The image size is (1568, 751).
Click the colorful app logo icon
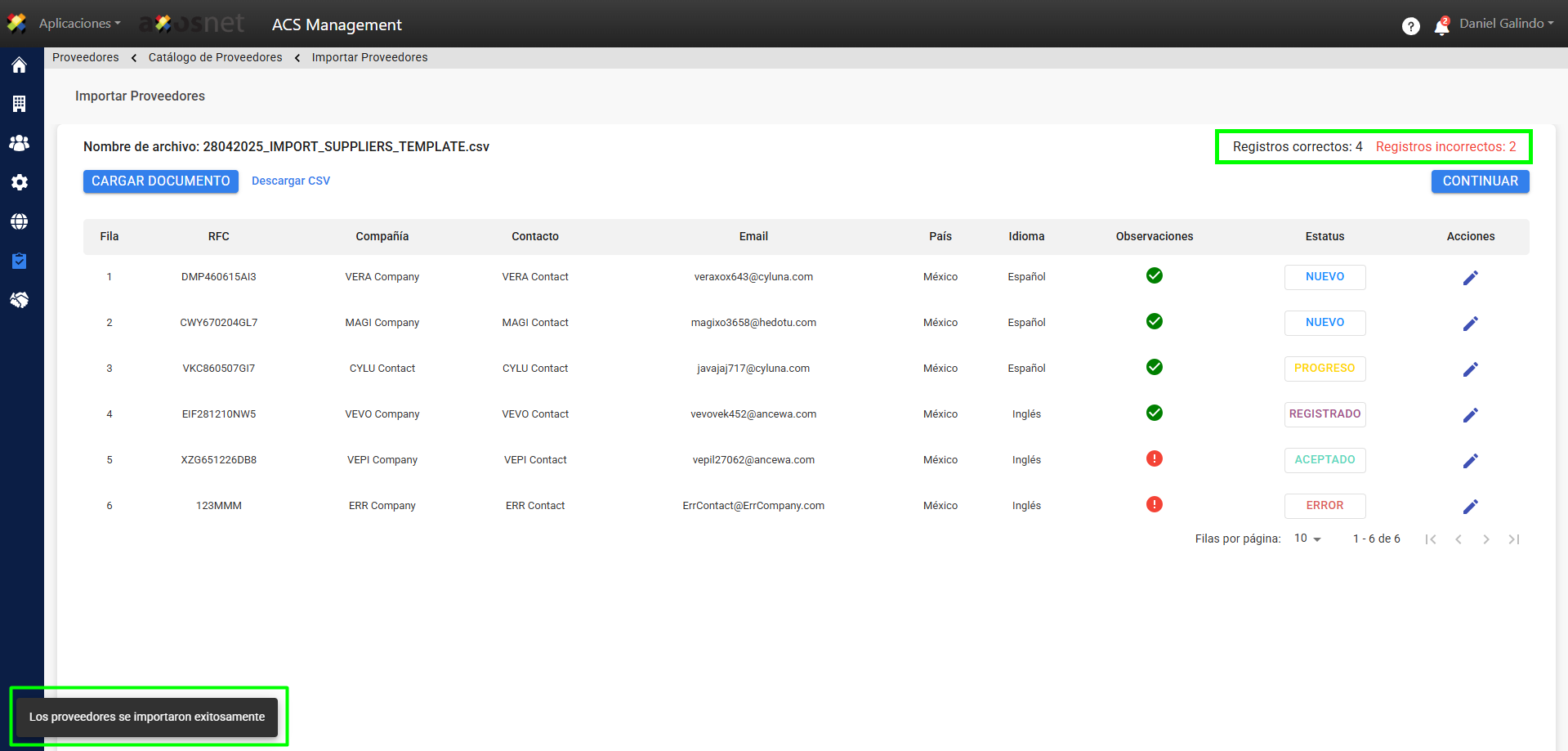[x=16, y=24]
